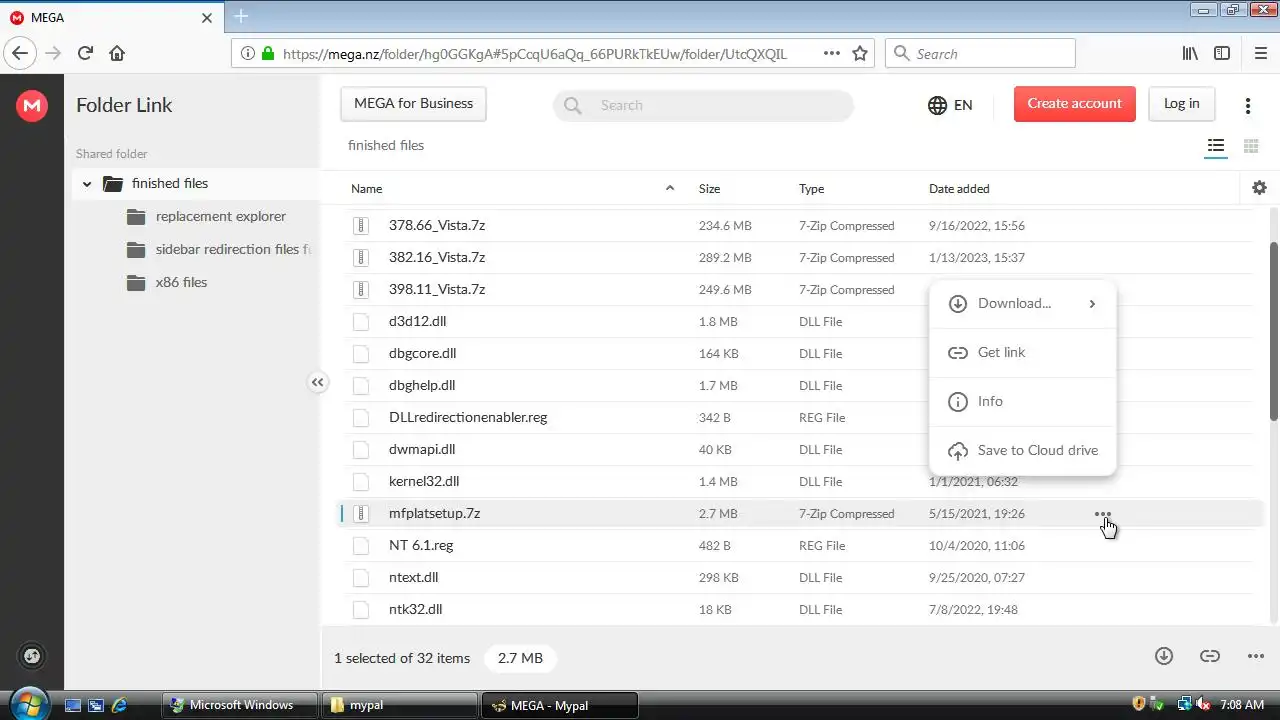The image size is (1280, 720).
Task: Sort by Type column header
Action: point(811,188)
